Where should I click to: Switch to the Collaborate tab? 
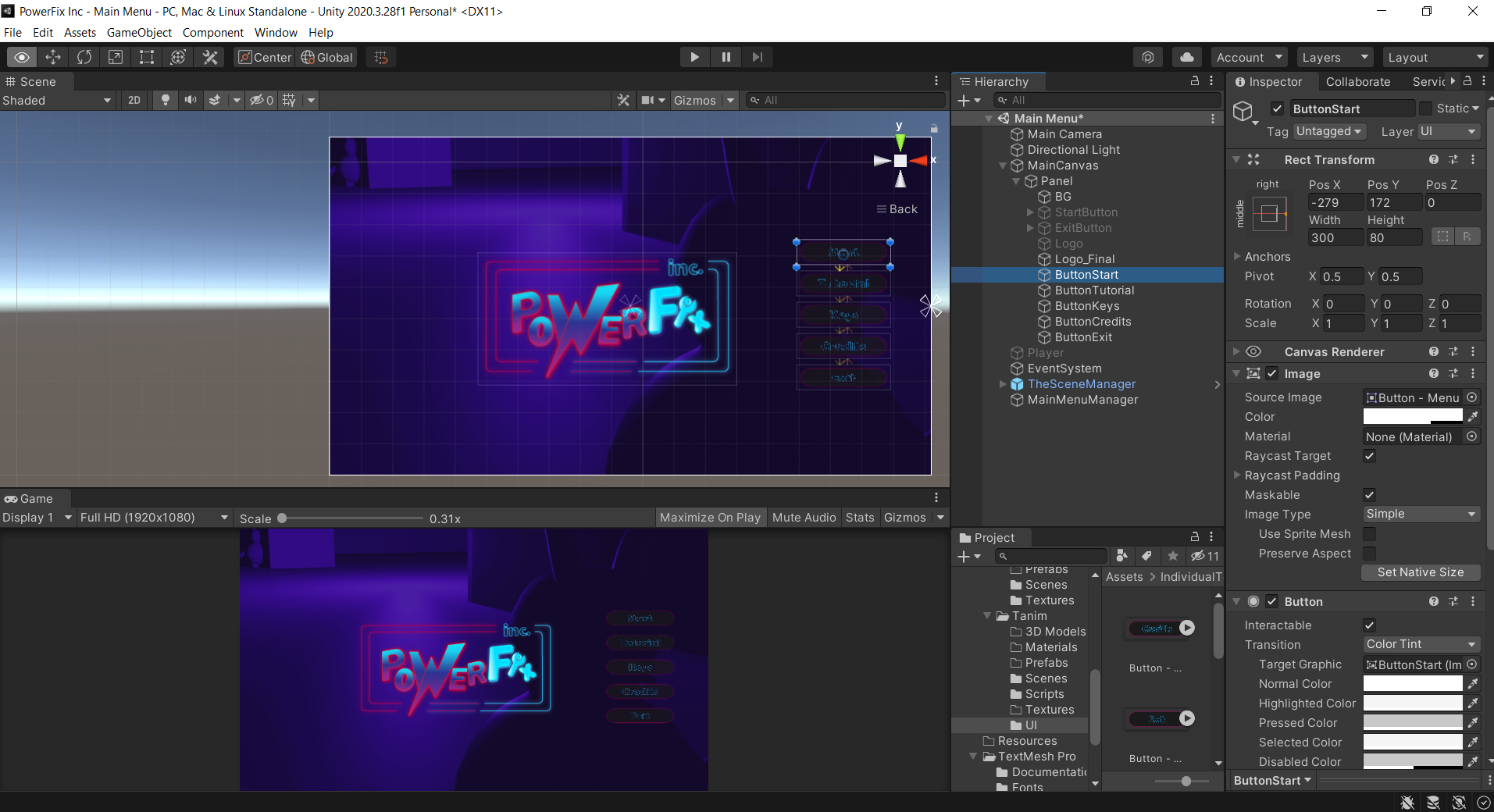coord(1358,81)
